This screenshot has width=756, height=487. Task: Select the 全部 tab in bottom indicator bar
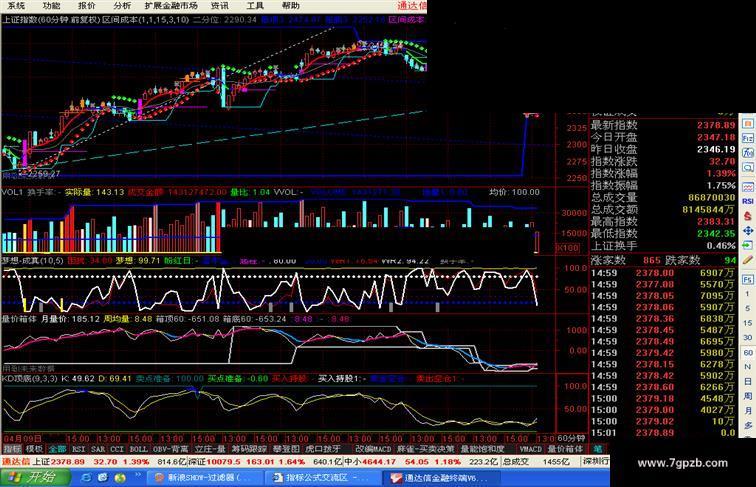57,448
